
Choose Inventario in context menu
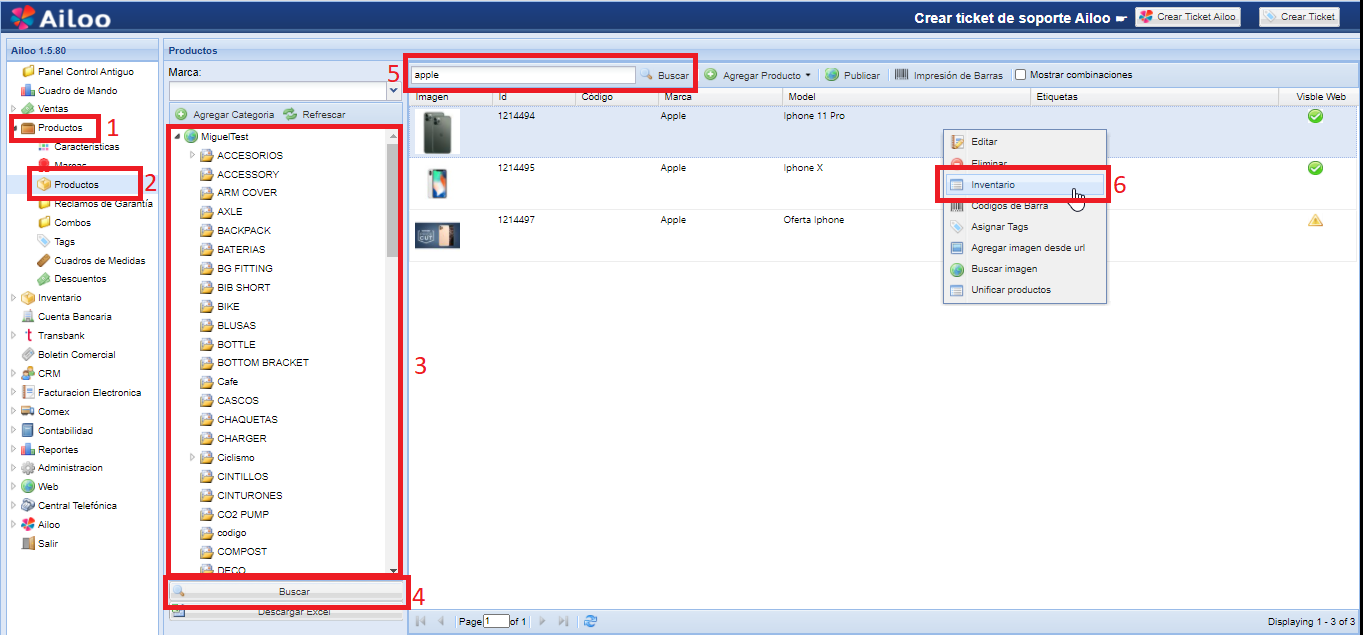[1025, 185]
